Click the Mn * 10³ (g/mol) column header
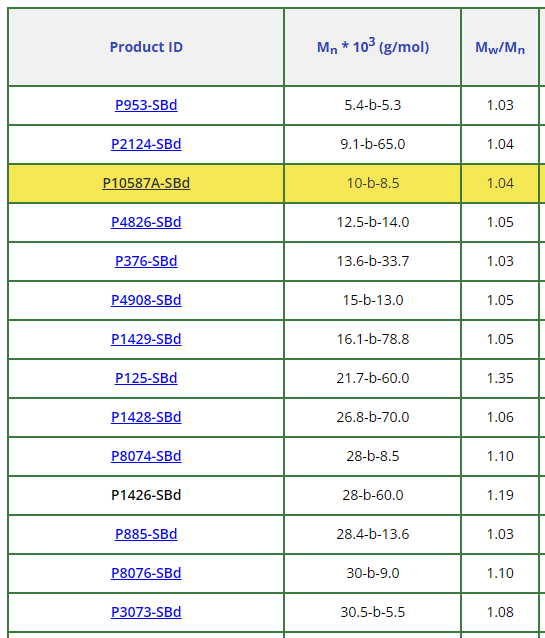This screenshot has height=638, width=545. (x=373, y=47)
